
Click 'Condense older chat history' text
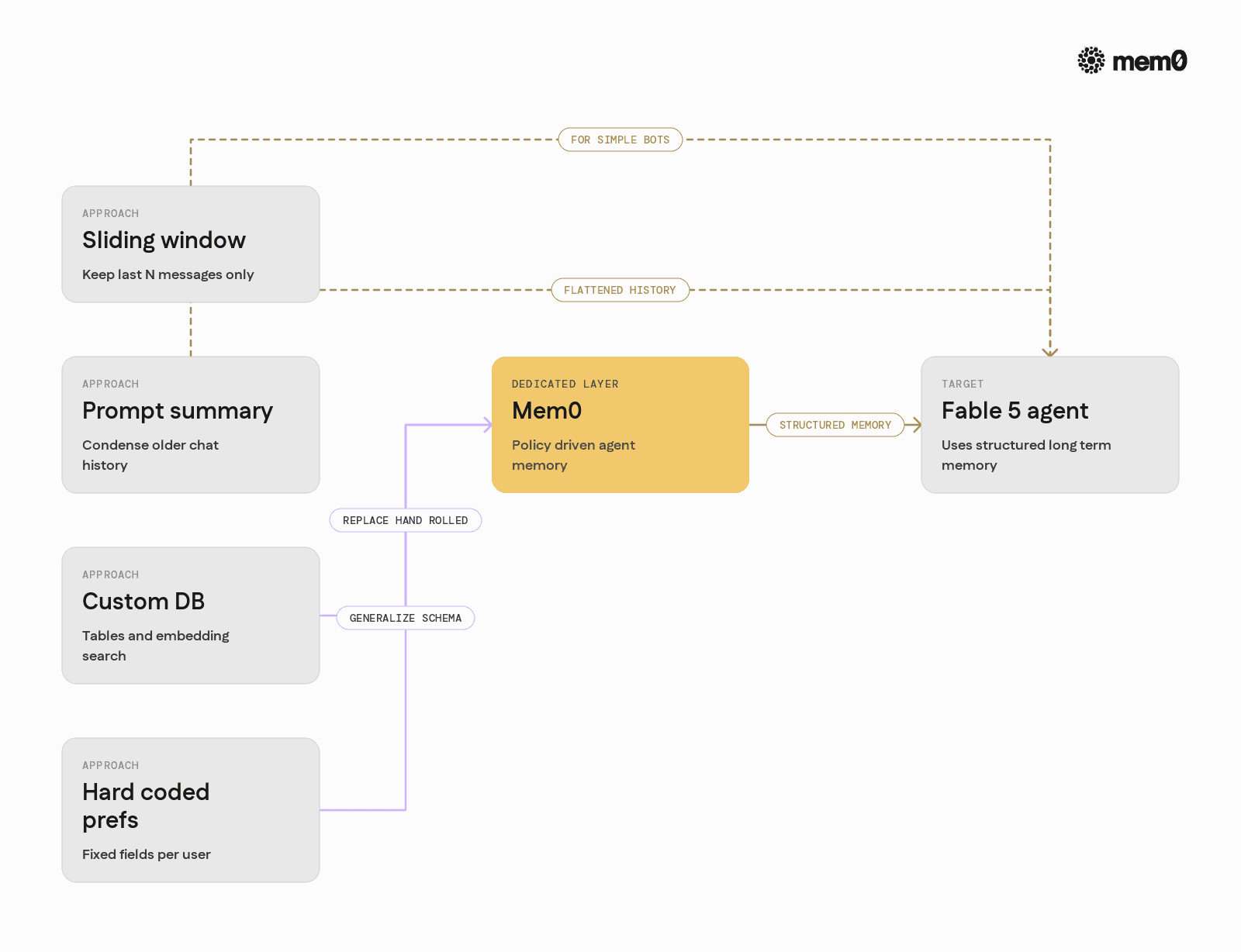pyautogui.click(x=150, y=455)
